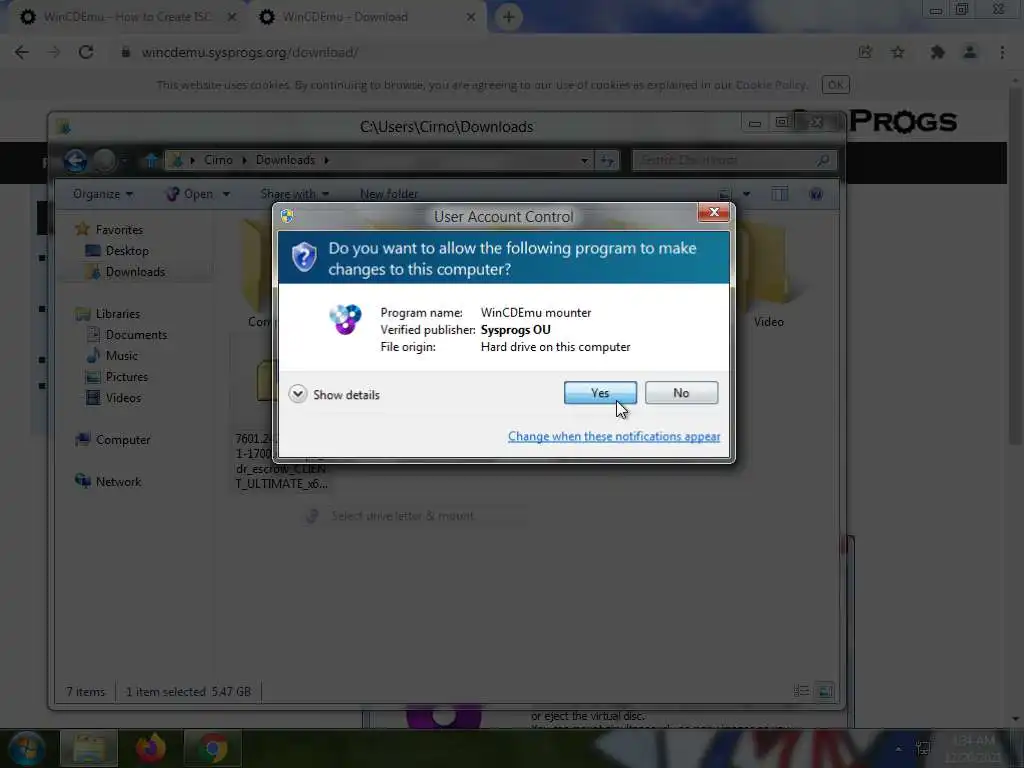This screenshot has height=768, width=1024.
Task: Expand Show details chevron in UAC dialog
Action: (298, 394)
